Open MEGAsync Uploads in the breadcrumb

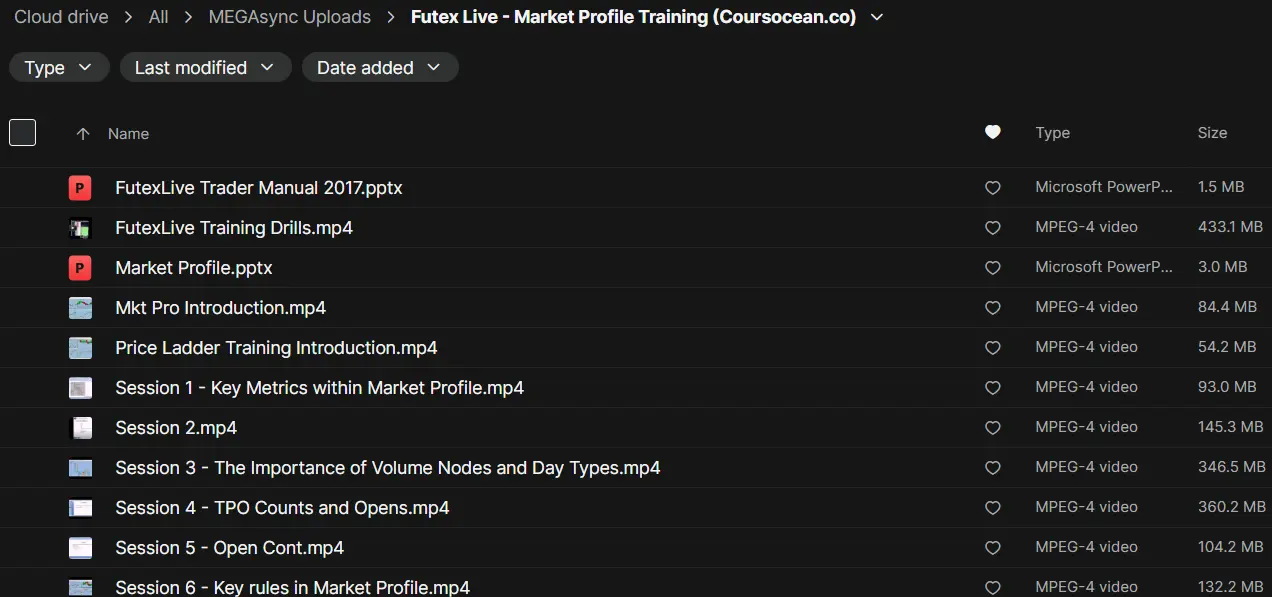click(290, 17)
